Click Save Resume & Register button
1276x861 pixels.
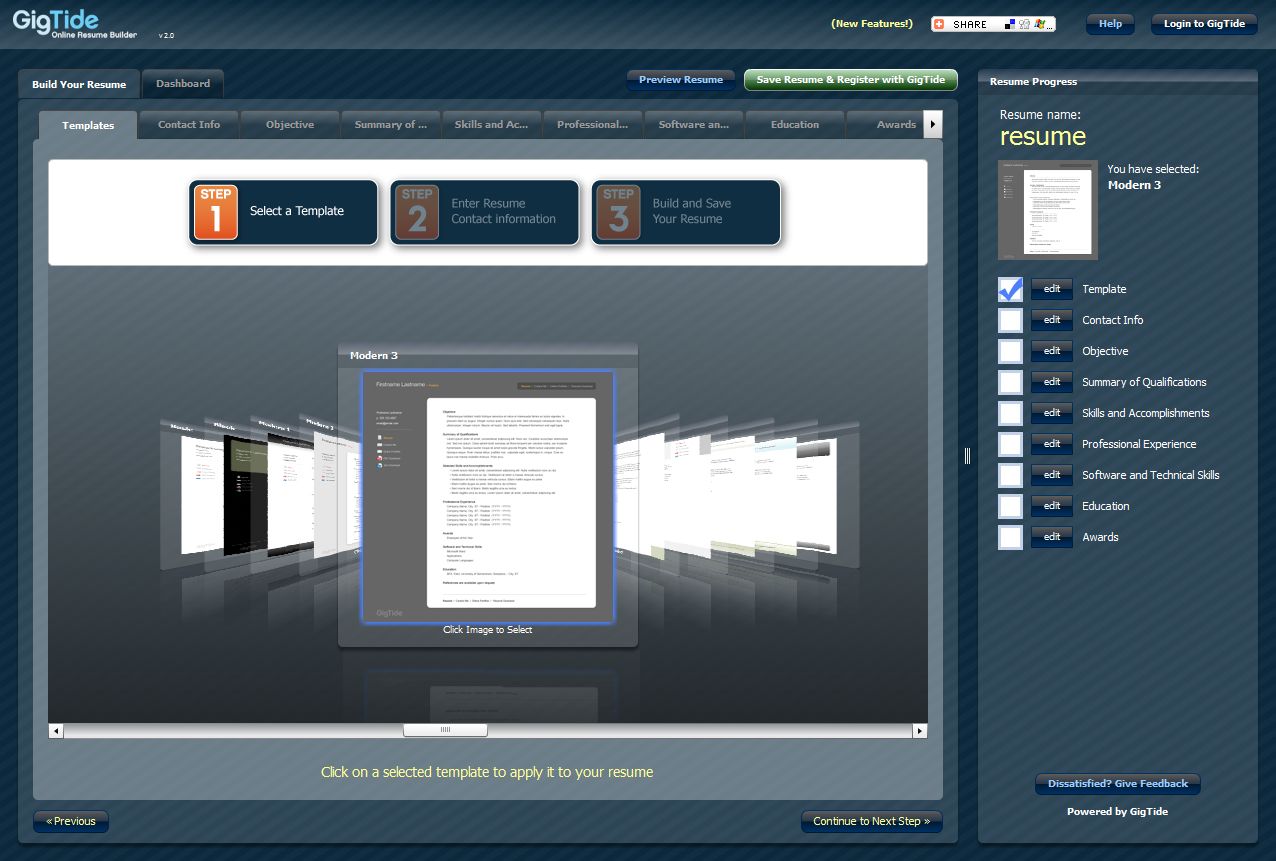(851, 80)
